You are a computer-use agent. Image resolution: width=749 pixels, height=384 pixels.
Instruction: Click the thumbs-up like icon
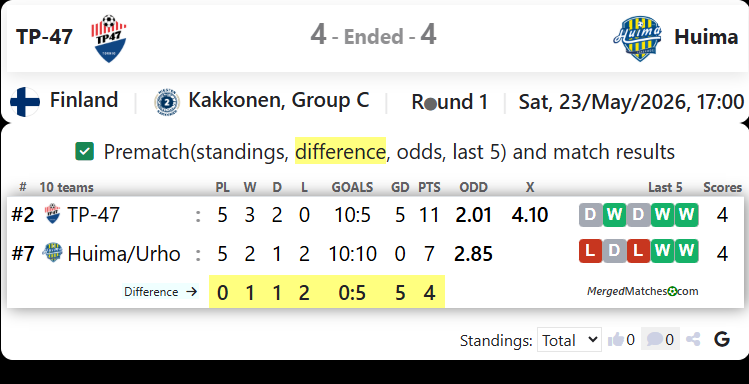point(616,340)
